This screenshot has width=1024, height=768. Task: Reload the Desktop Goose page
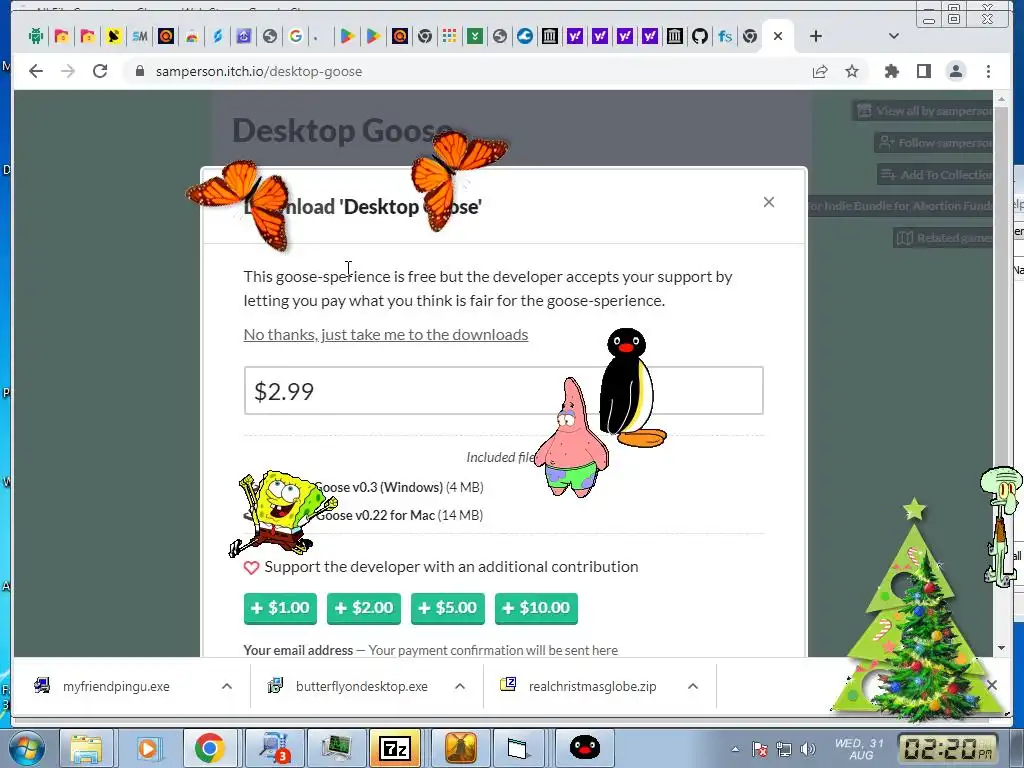pyautogui.click(x=100, y=71)
